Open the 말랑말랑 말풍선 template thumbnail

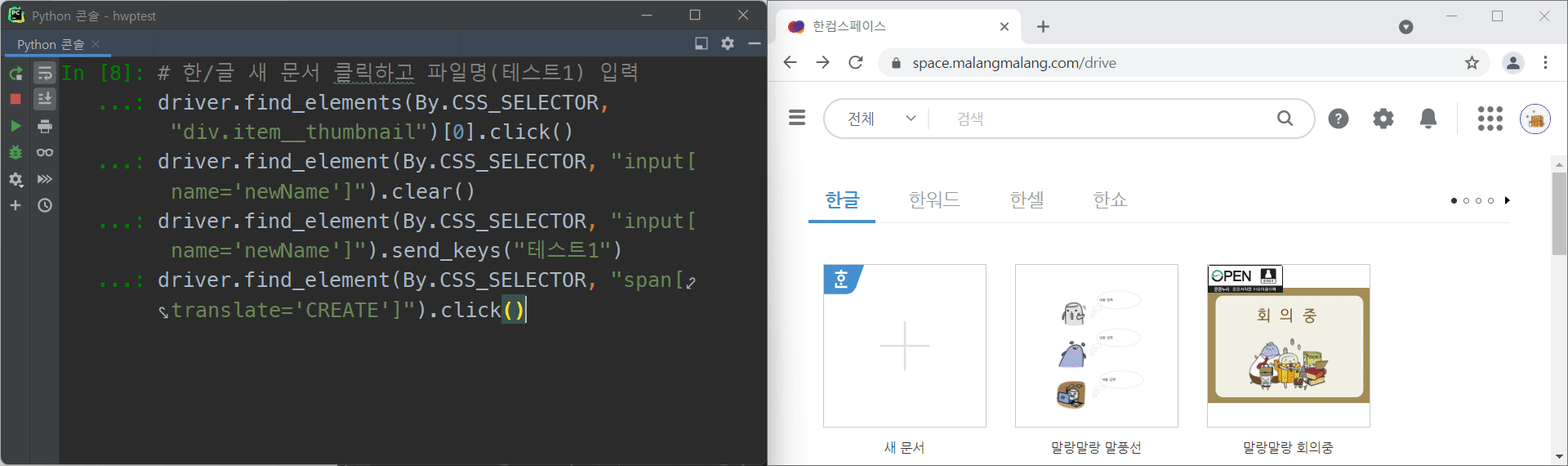[x=1097, y=346]
